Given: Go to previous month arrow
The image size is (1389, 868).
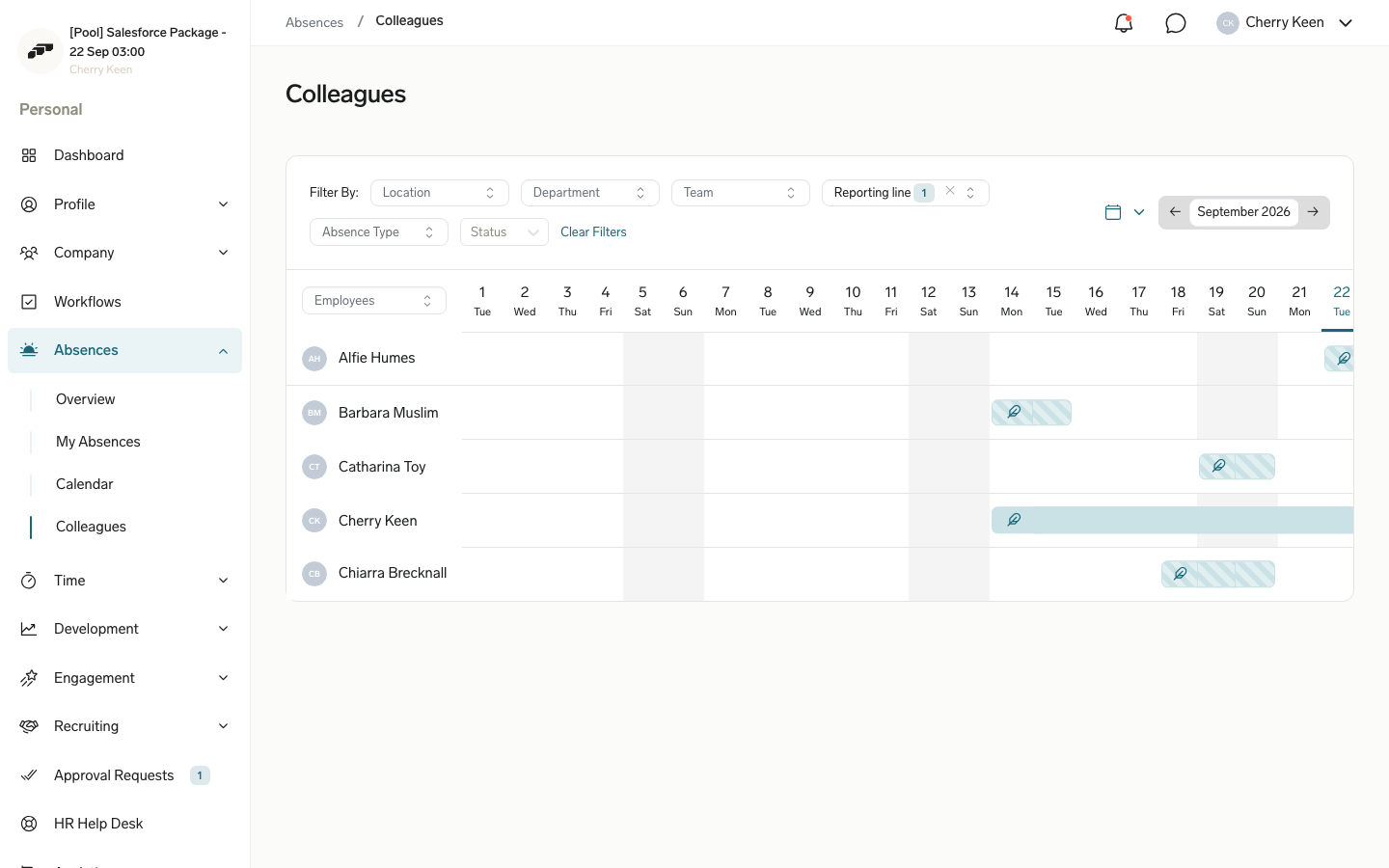Looking at the screenshot, I should 1175,212.
